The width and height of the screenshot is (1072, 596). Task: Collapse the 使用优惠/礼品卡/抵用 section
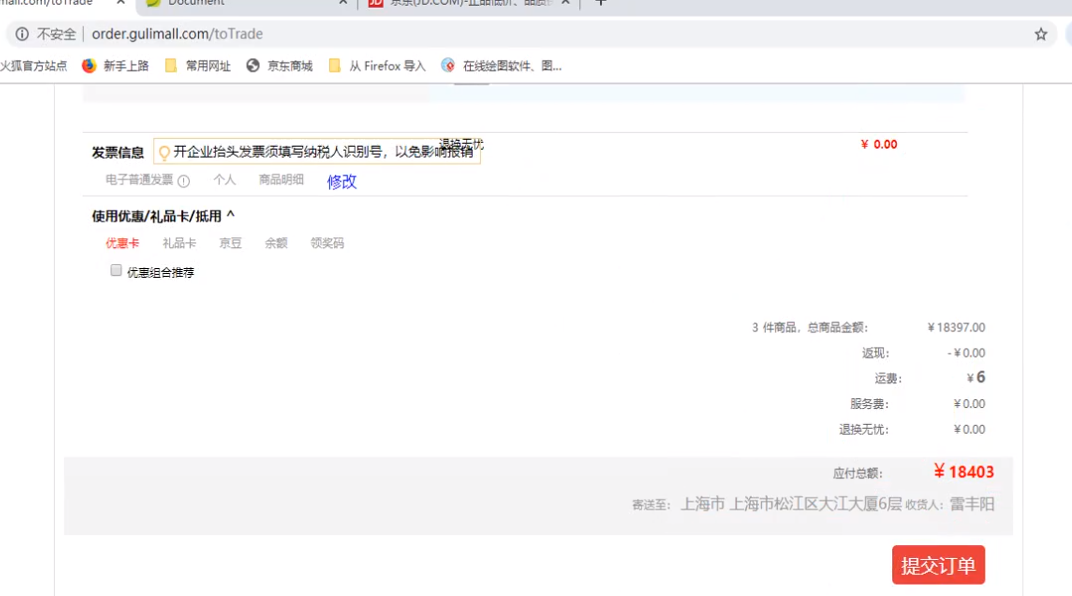(x=231, y=215)
